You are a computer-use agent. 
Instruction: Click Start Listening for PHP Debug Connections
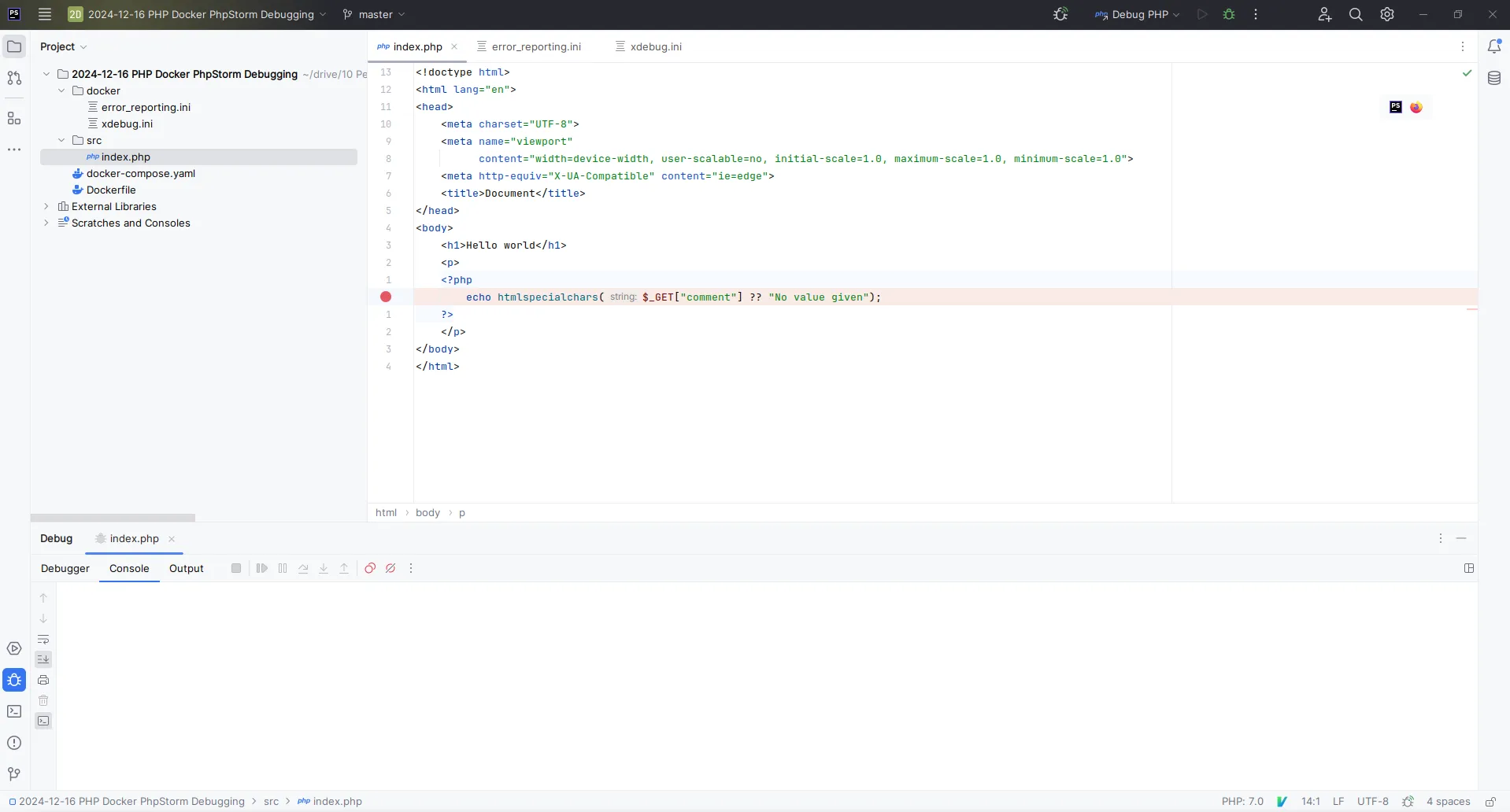(1060, 14)
